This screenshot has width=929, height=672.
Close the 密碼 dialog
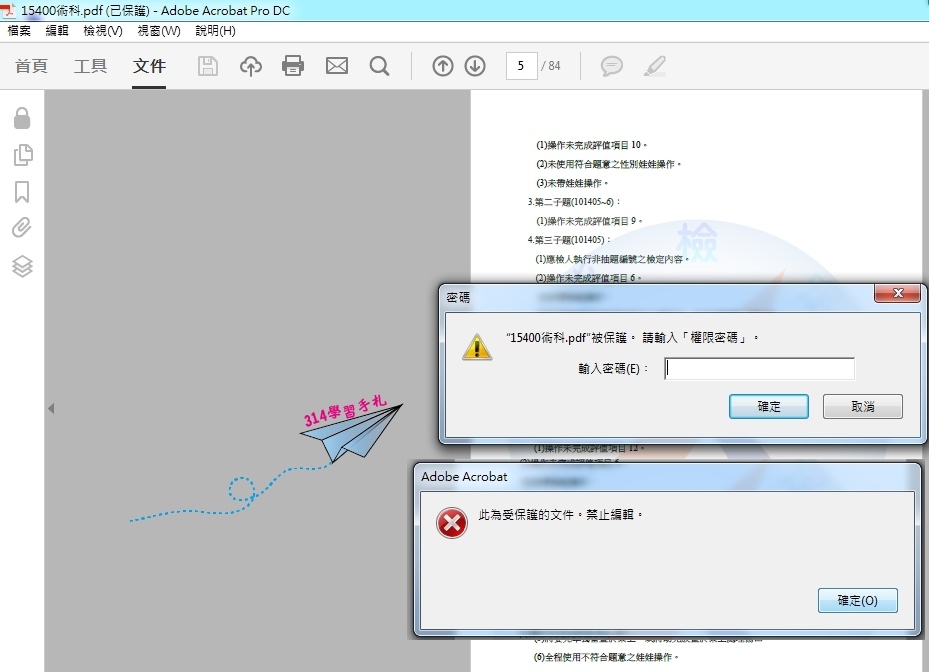tap(898, 293)
